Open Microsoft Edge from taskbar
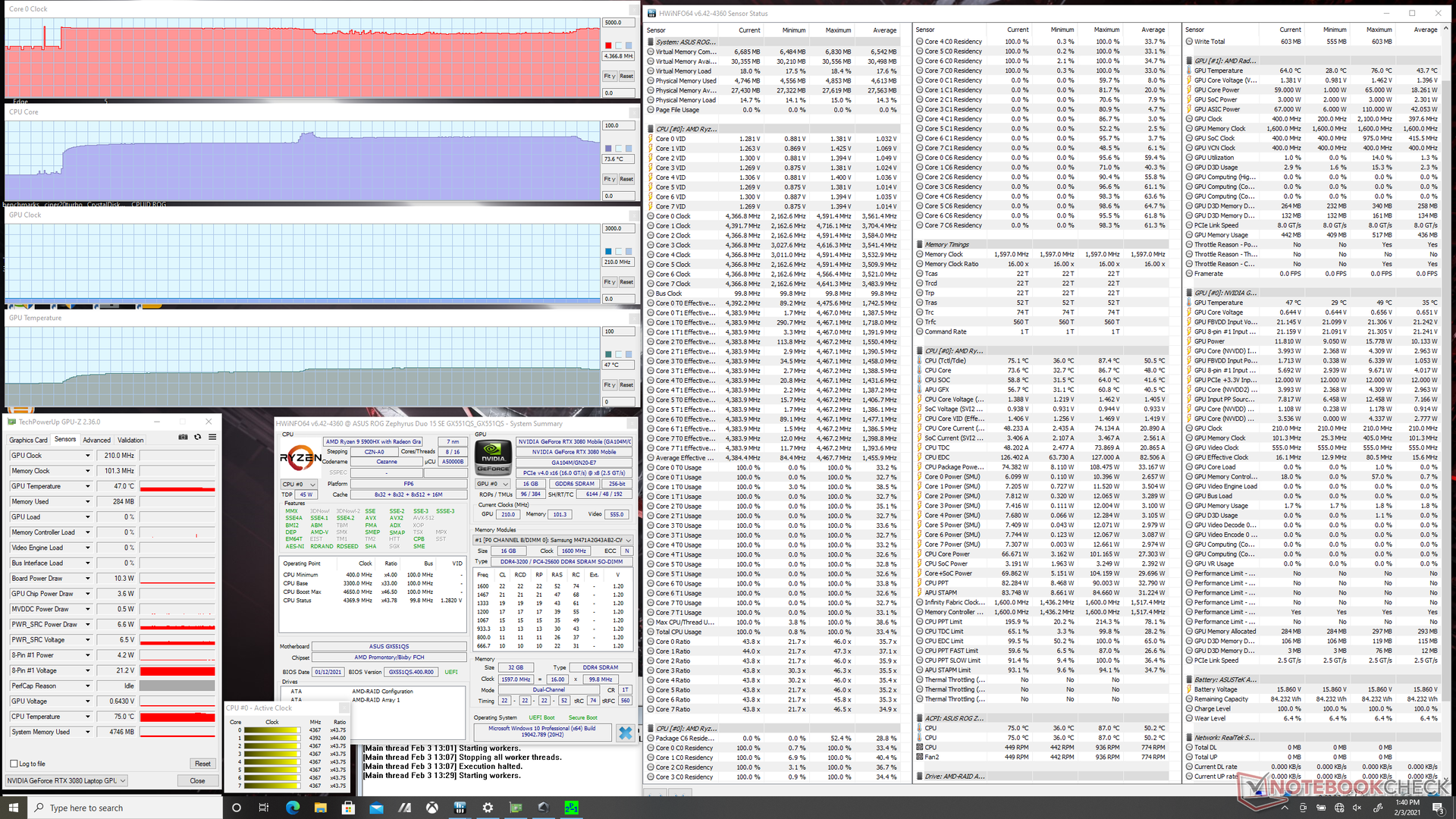 tap(292, 808)
